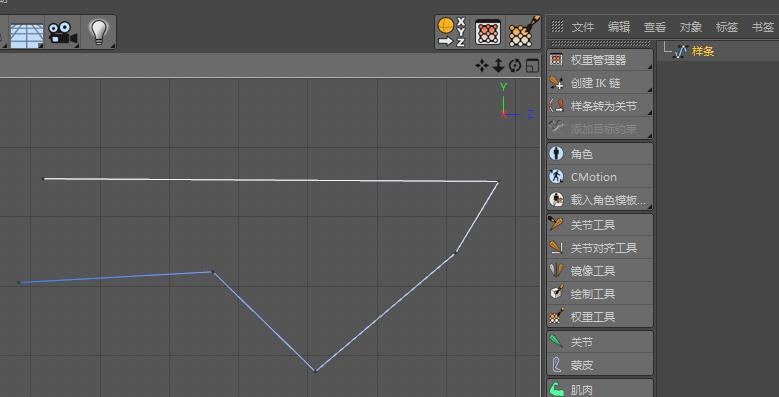Open the 文件 menu
The height and width of the screenshot is (397, 779).
(x=582, y=27)
